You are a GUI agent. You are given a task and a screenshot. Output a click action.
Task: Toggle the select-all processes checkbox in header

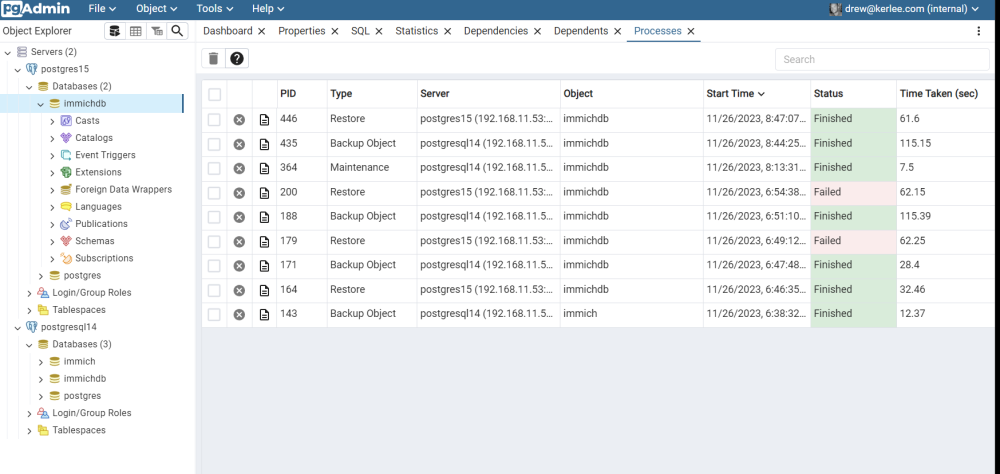[x=214, y=94]
